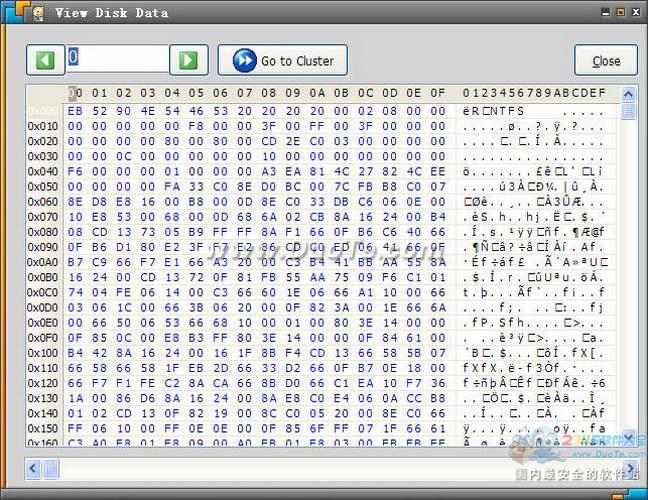Select the 0x0B0 row offset label
The height and width of the screenshot is (500, 648).
click(x=43, y=277)
